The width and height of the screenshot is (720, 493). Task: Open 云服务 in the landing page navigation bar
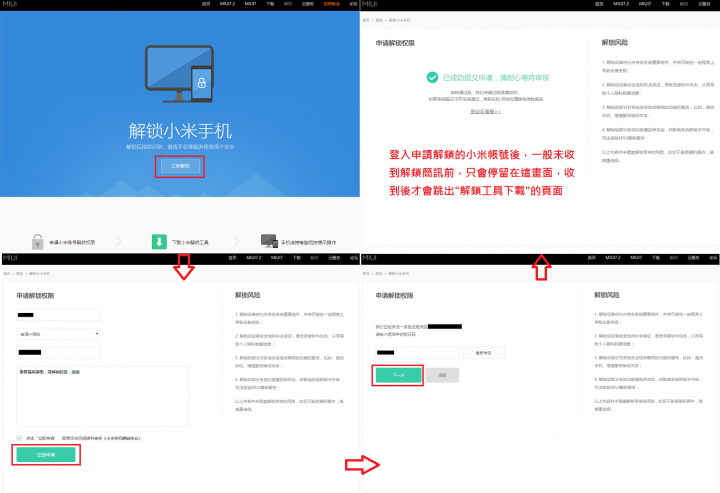pos(308,4)
